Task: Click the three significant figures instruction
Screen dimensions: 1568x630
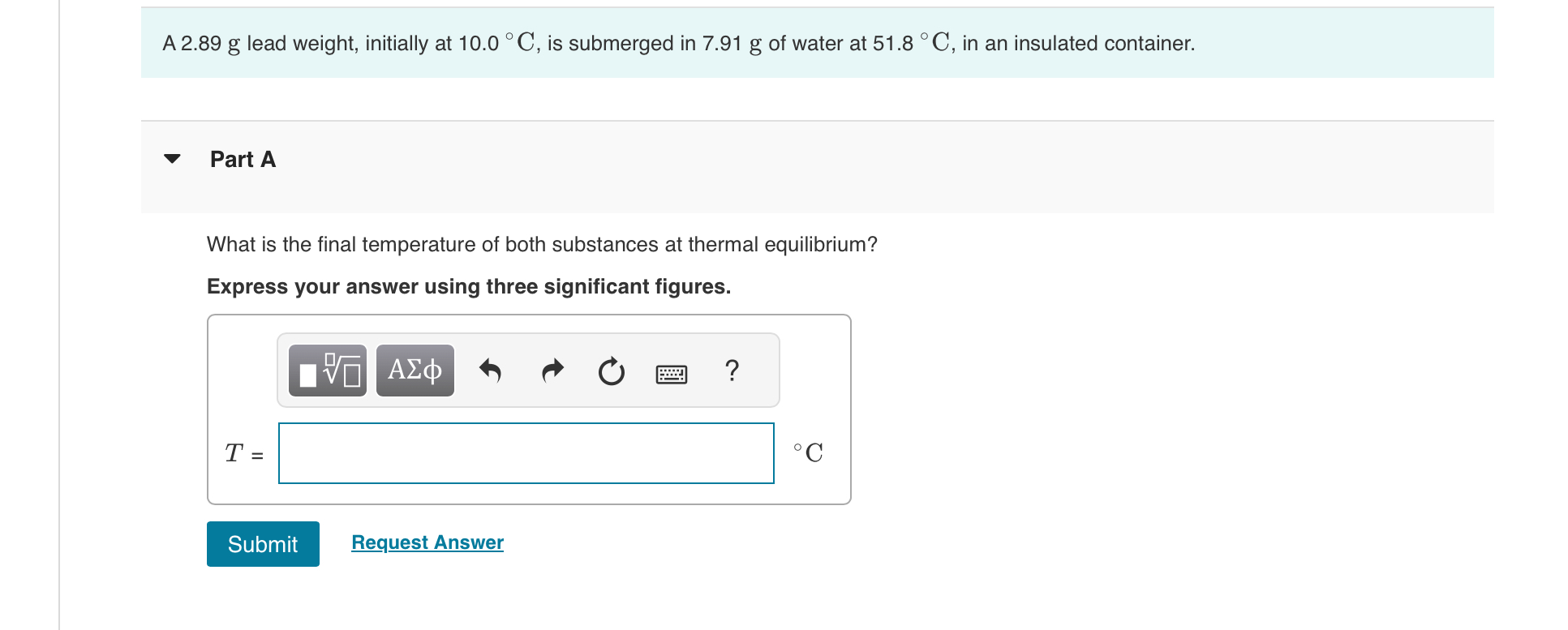Action: click(468, 287)
